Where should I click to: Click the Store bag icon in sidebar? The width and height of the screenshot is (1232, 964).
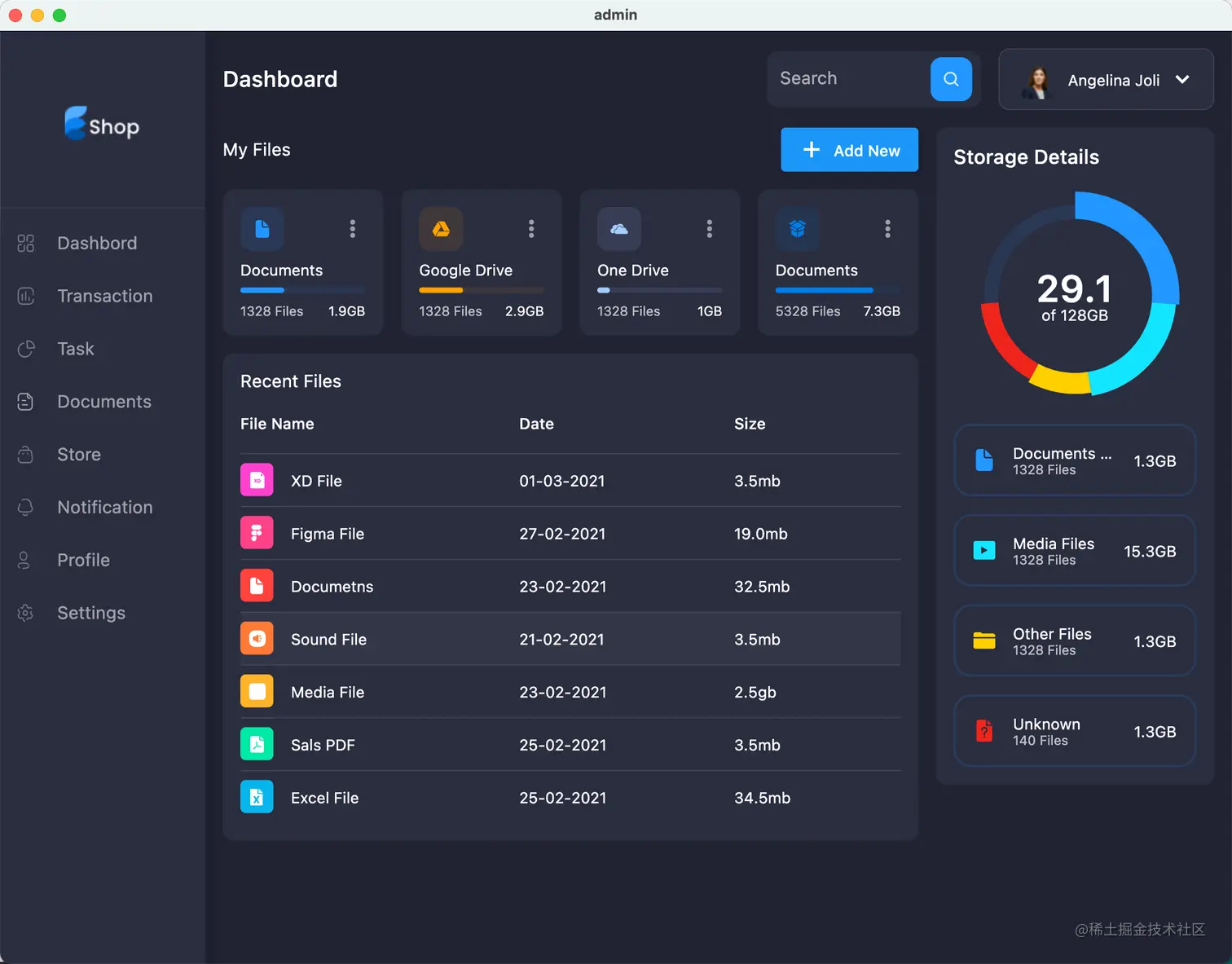click(x=26, y=455)
